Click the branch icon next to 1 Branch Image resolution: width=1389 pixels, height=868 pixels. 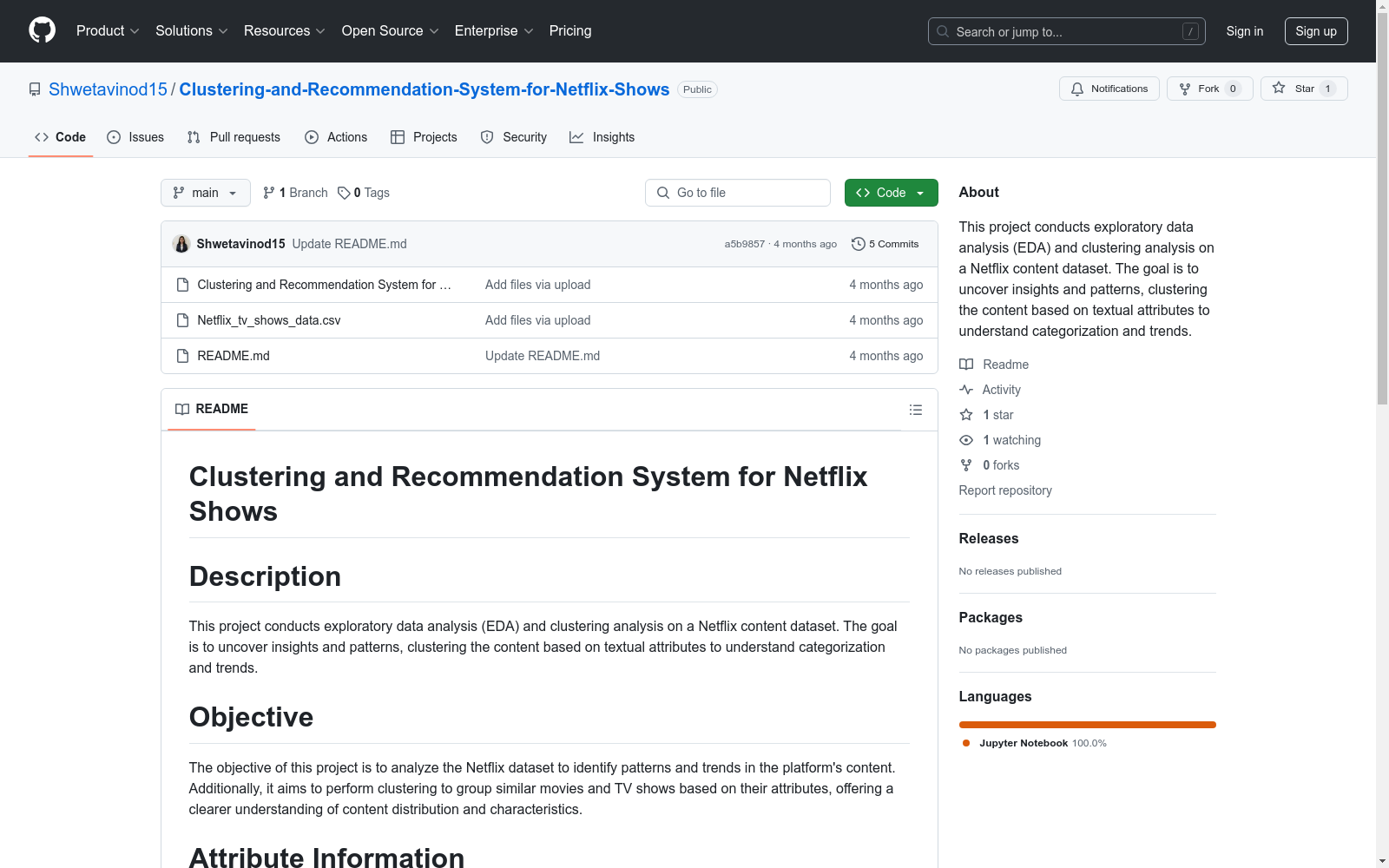(269, 193)
